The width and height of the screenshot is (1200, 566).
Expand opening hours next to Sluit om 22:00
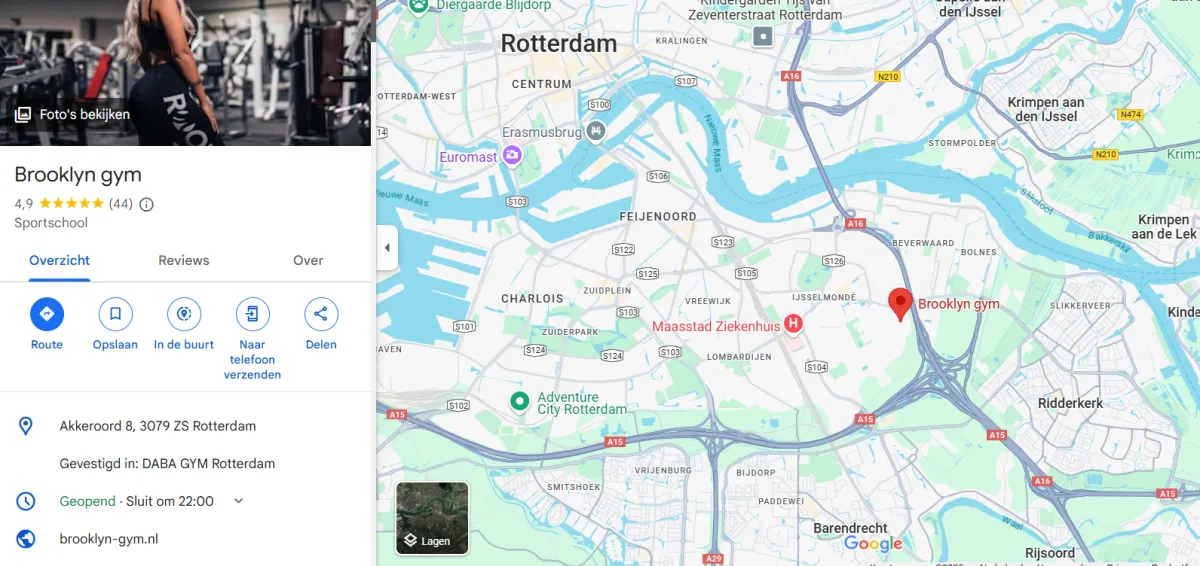coord(238,501)
